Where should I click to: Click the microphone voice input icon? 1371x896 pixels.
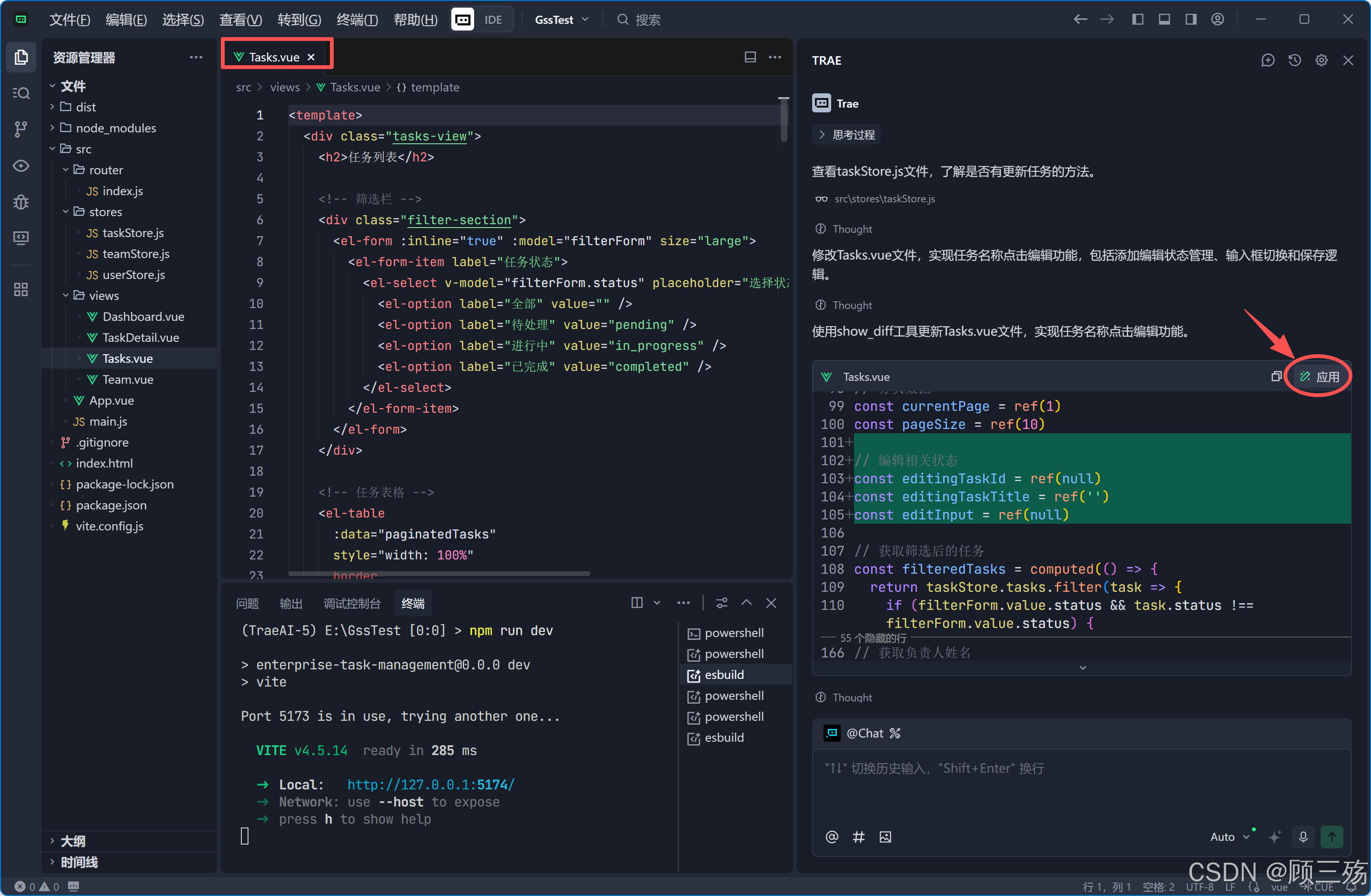(x=1303, y=836)
